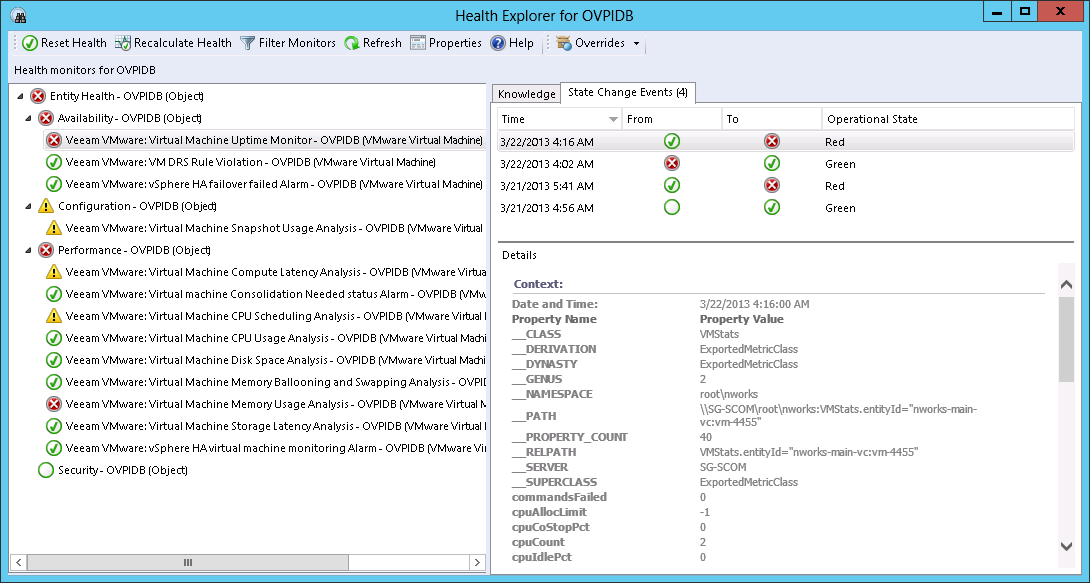
Task: Click the red error icon beside Entity Health
Action: 38,96
